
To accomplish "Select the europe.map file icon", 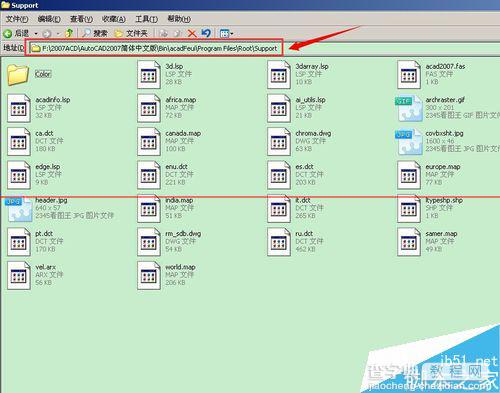I will [409, 175].
